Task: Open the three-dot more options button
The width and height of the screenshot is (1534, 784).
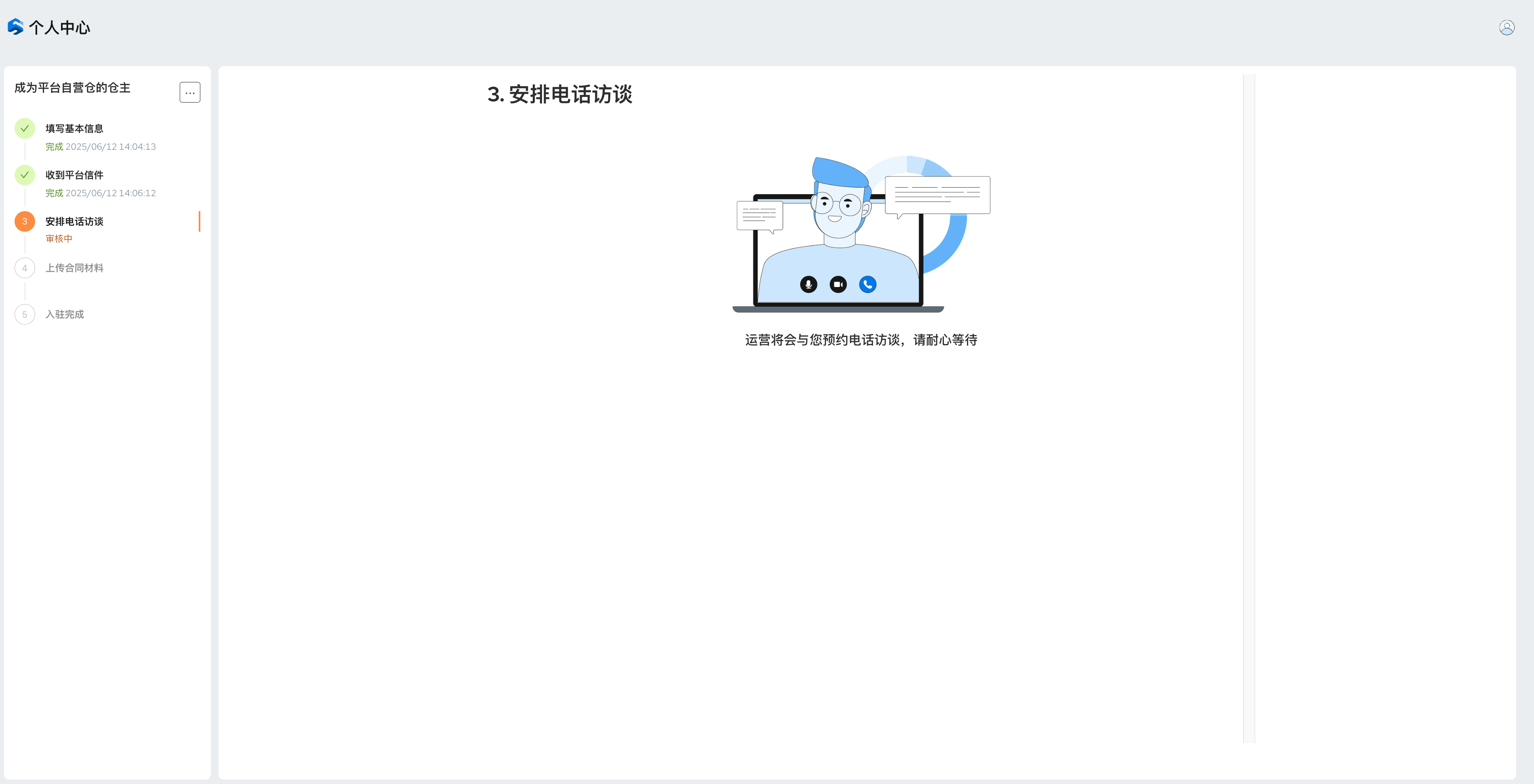Action: (x=190, y=92)
